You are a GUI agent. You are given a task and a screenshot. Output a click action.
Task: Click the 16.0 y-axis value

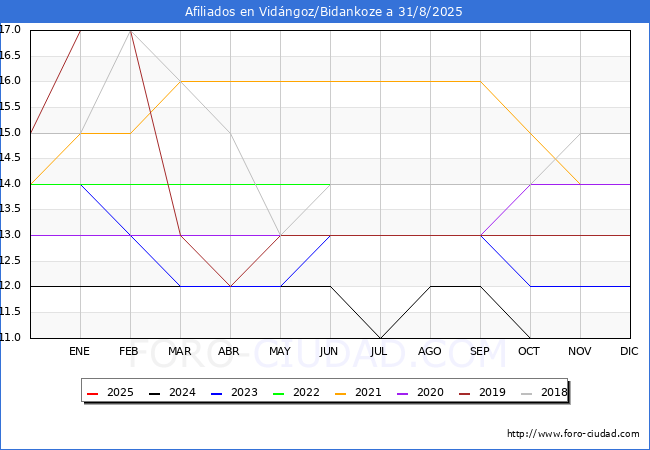pyautogui.click(x=10, y=81)
